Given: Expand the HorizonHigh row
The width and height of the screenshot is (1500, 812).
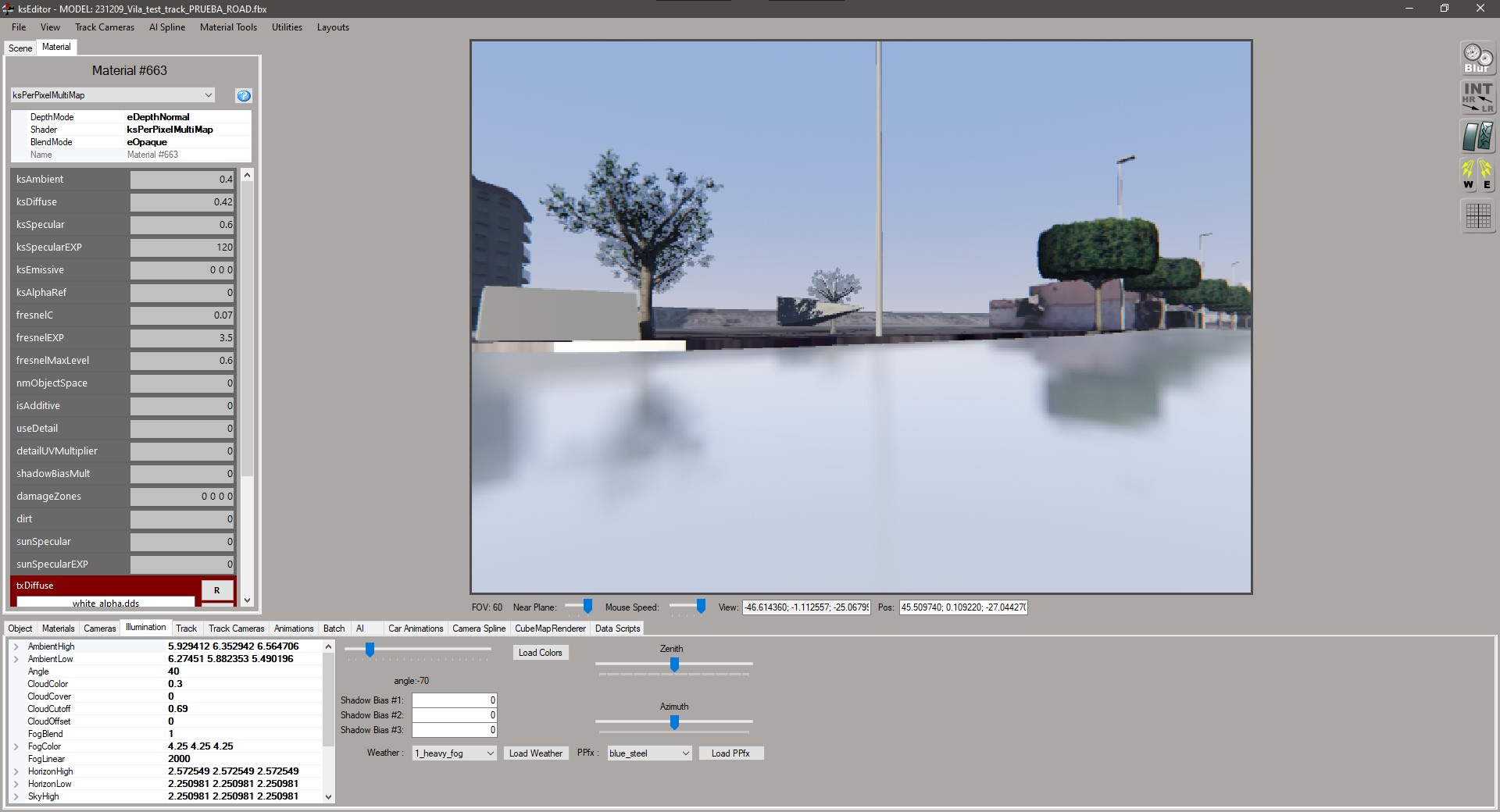Looking at the screenshot, I should pyautogui.click(x=16, y=771).
